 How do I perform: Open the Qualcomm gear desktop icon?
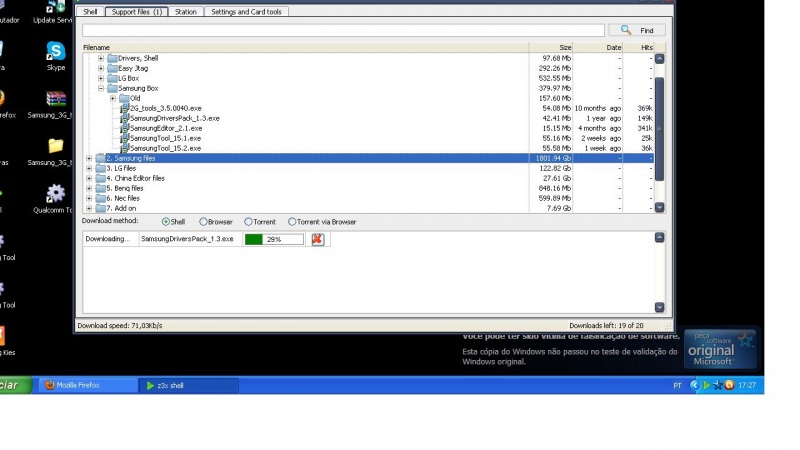(x=56, y=193)
